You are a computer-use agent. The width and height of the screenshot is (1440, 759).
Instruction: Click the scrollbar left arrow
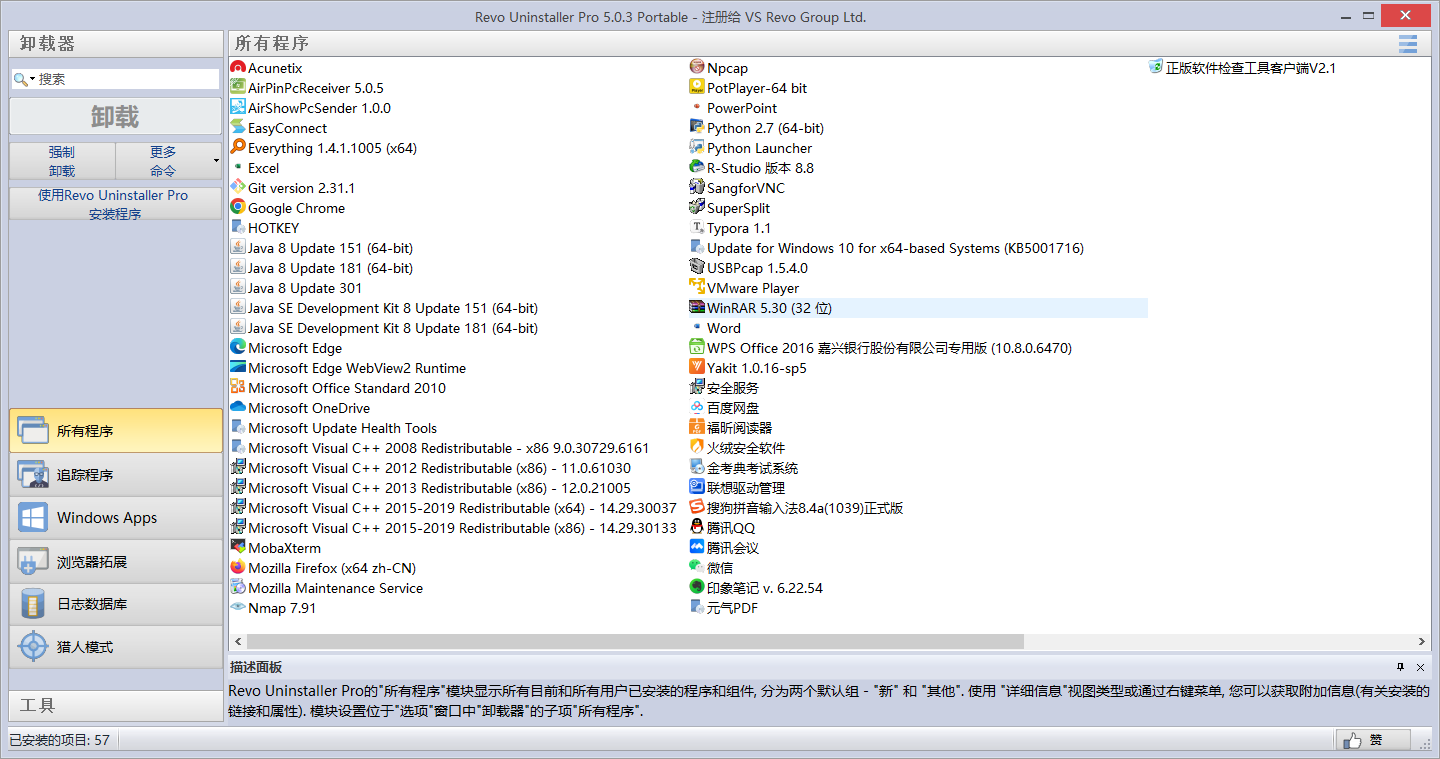click(237, 641)
